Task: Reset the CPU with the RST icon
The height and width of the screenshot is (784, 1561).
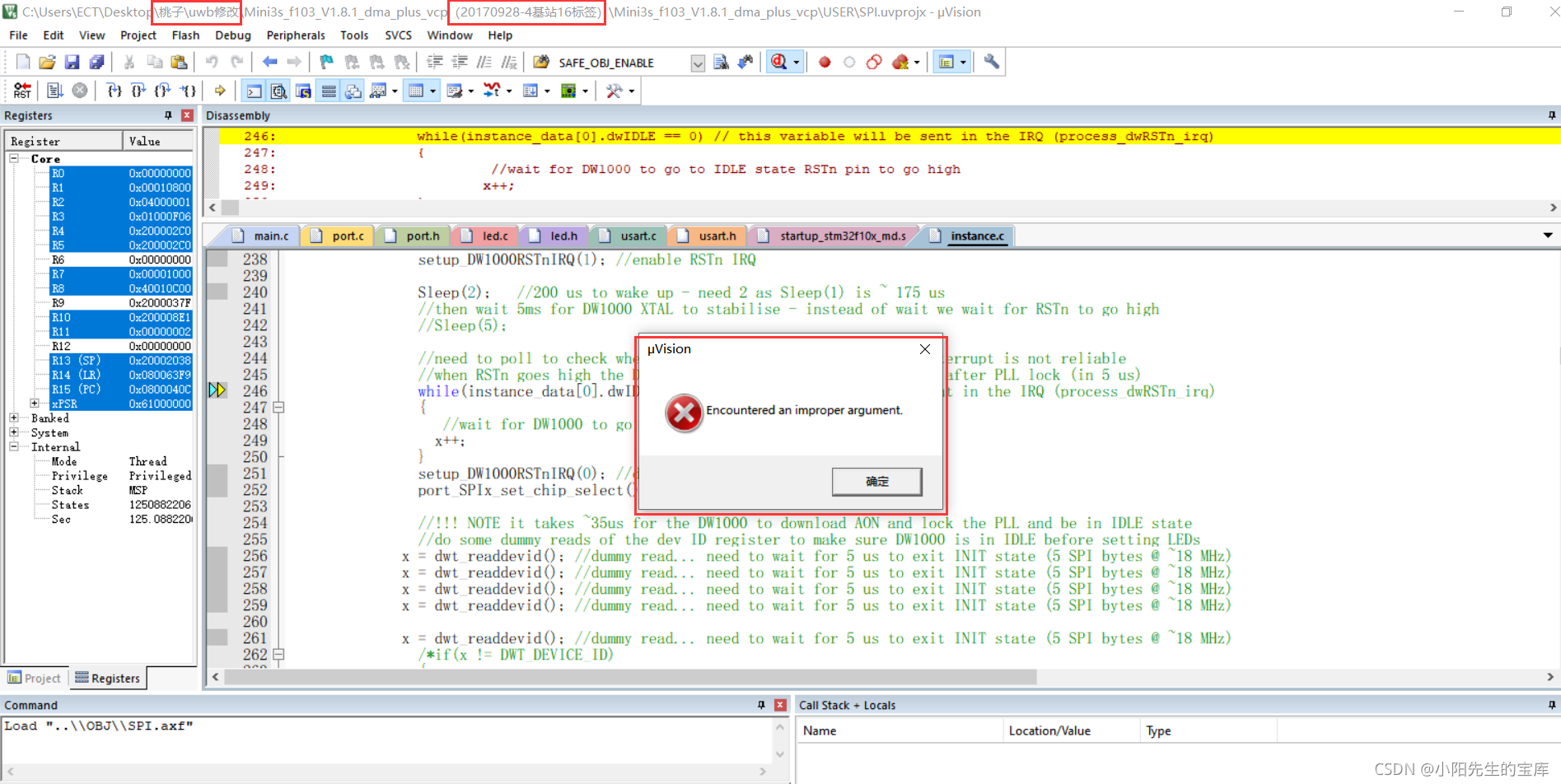Action: pyautogui.click(x=22, y=91)
